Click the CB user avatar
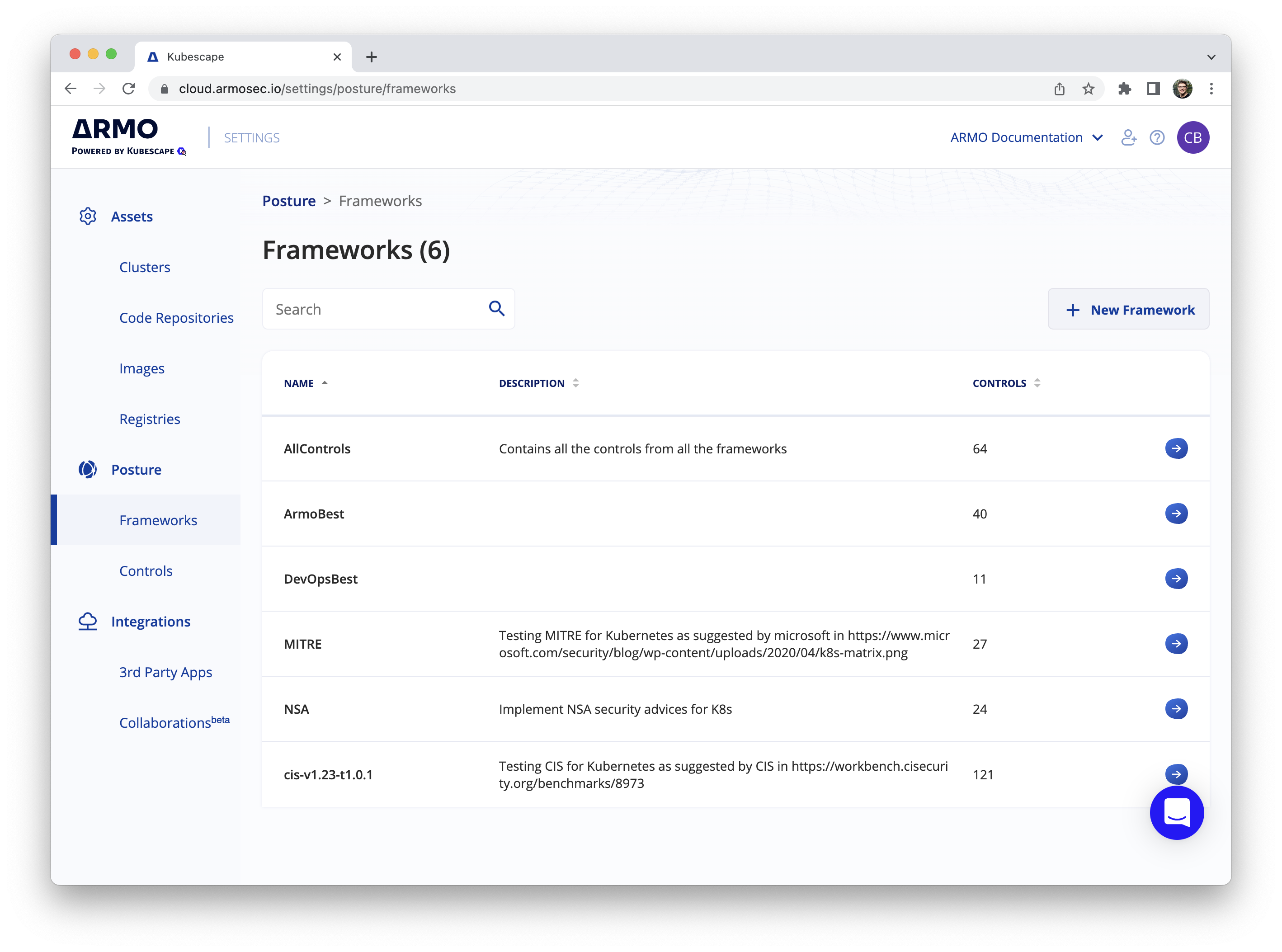 click(x=1192, y=138)
